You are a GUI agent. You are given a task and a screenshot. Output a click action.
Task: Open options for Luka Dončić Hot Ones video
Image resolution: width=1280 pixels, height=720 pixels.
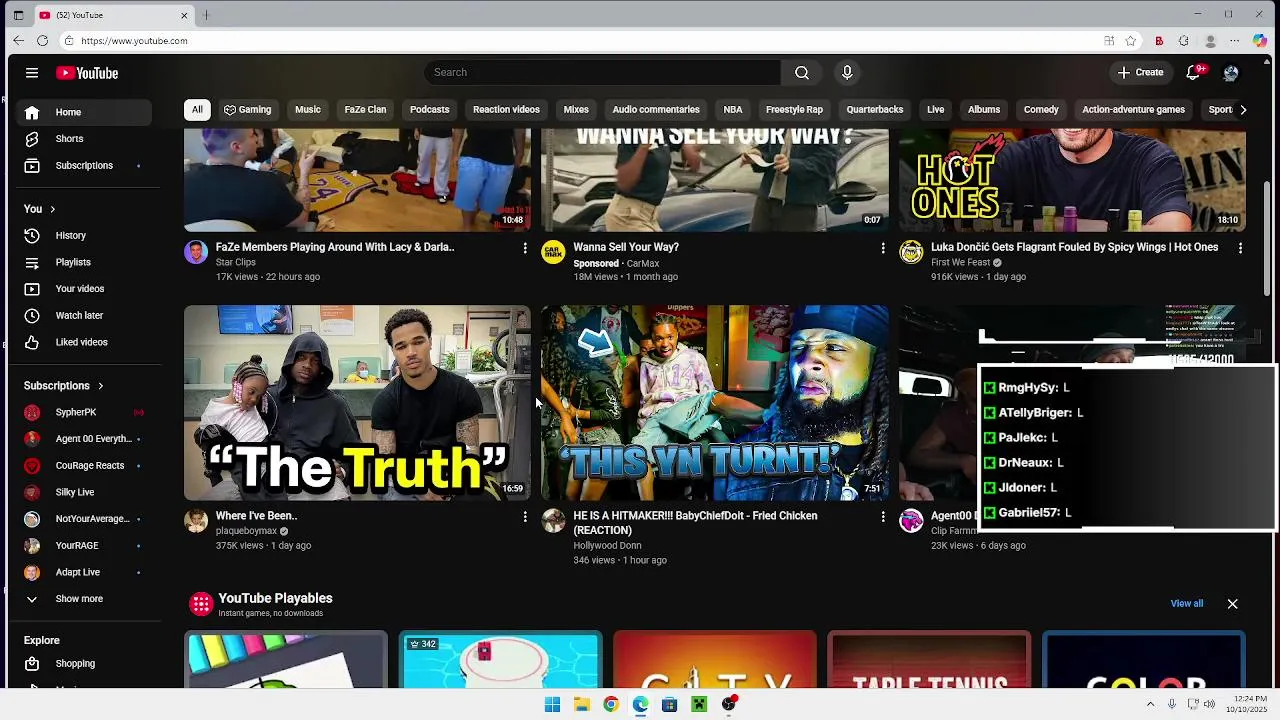coord(1241,248)
